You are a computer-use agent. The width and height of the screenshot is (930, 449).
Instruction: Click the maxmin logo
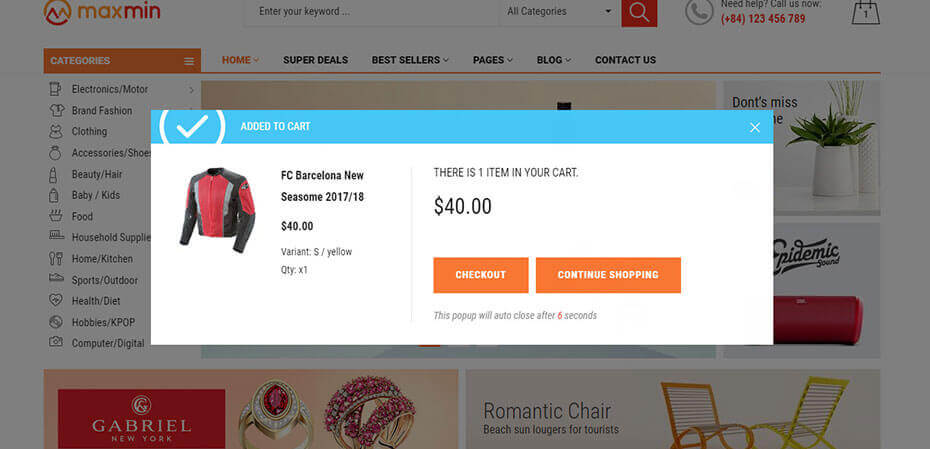click(102, 11)
